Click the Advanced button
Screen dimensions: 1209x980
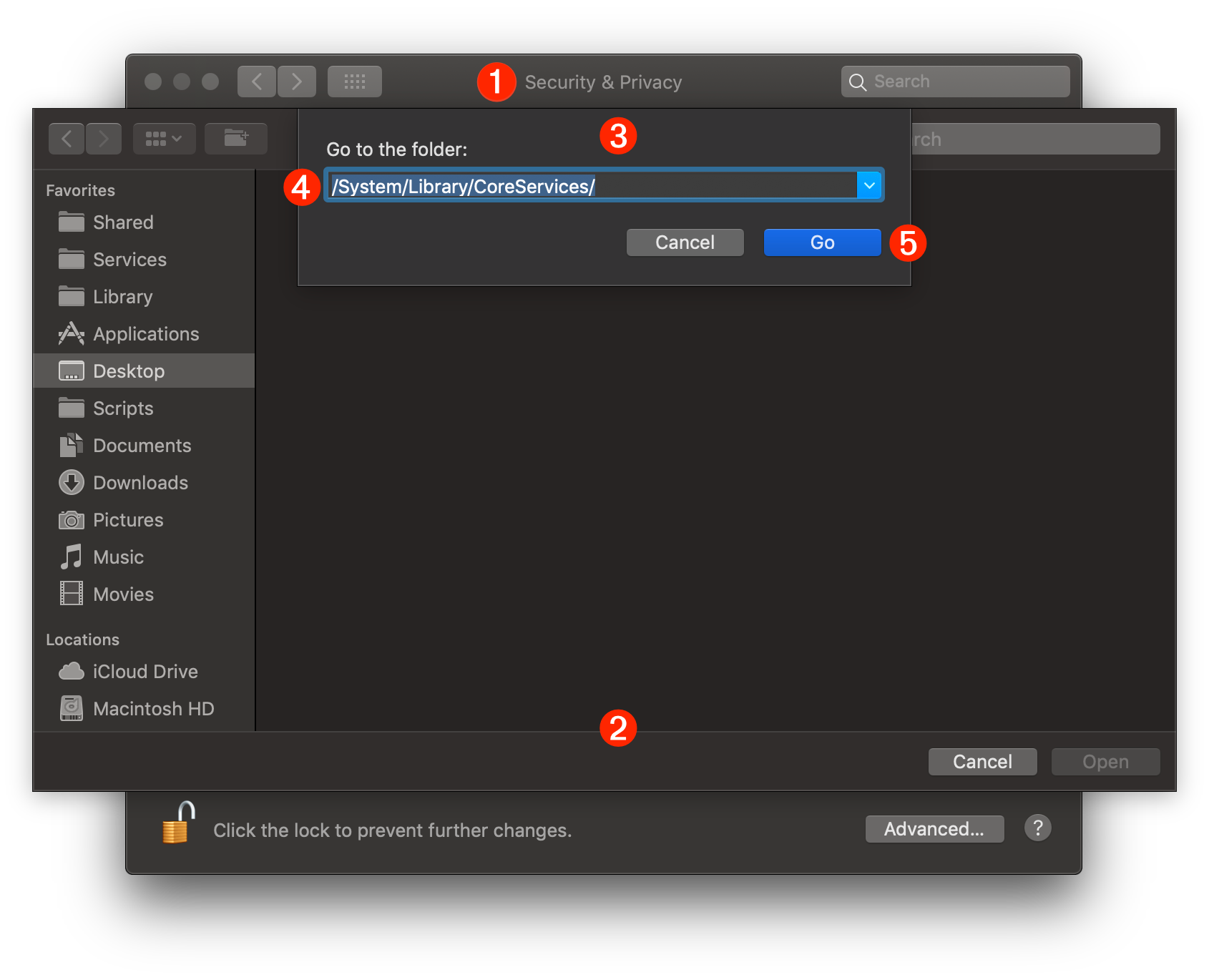point(934,828)
